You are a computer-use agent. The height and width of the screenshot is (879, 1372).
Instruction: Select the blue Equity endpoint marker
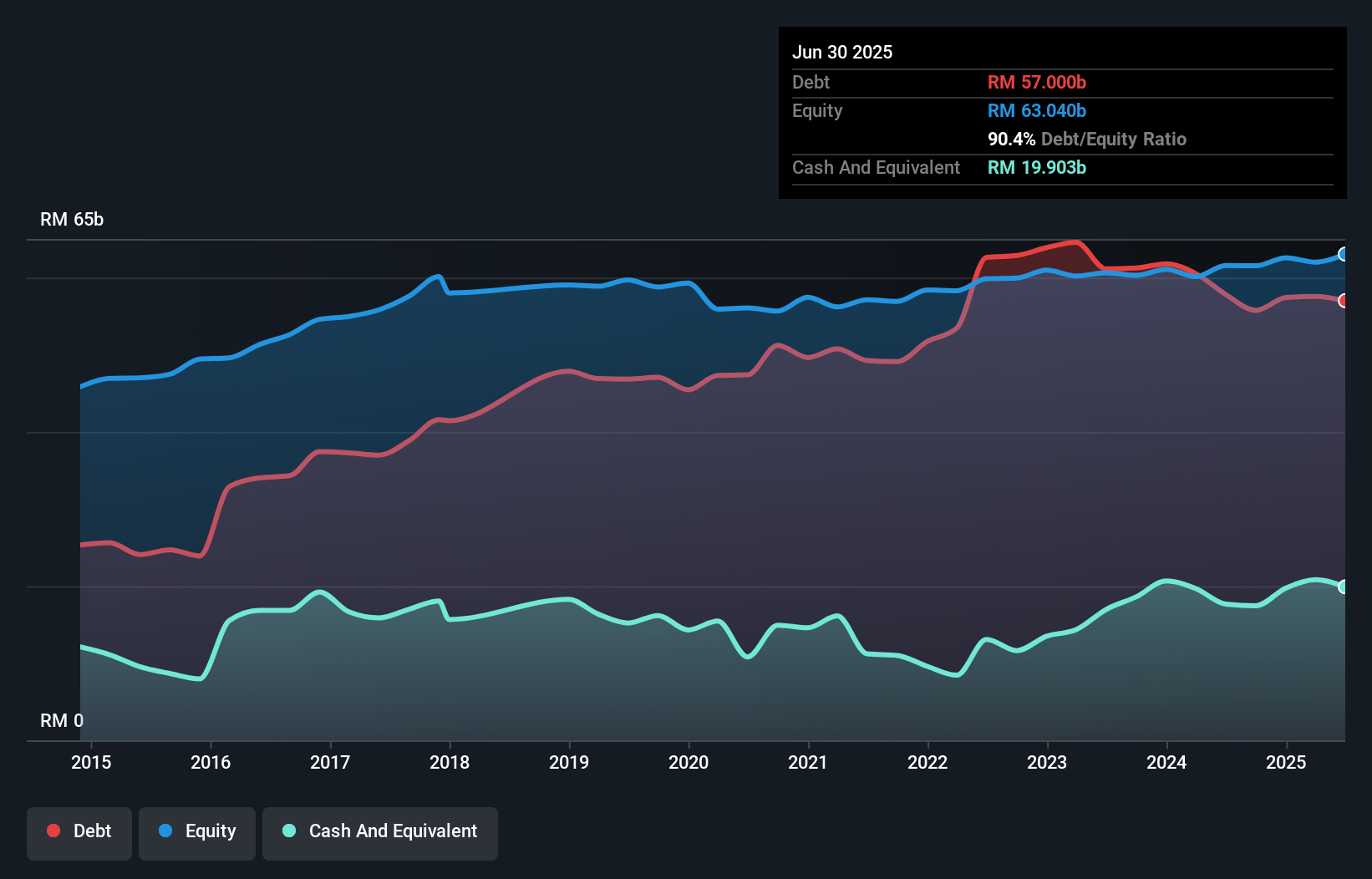coord(1344,254)
